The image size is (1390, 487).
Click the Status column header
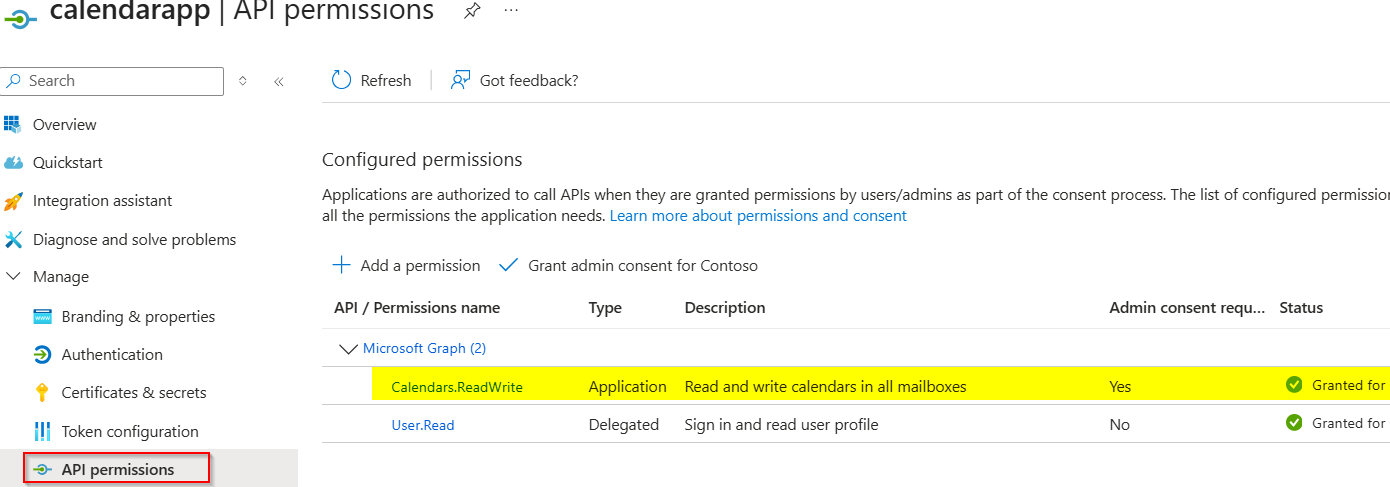click(x=1301, y=308)
